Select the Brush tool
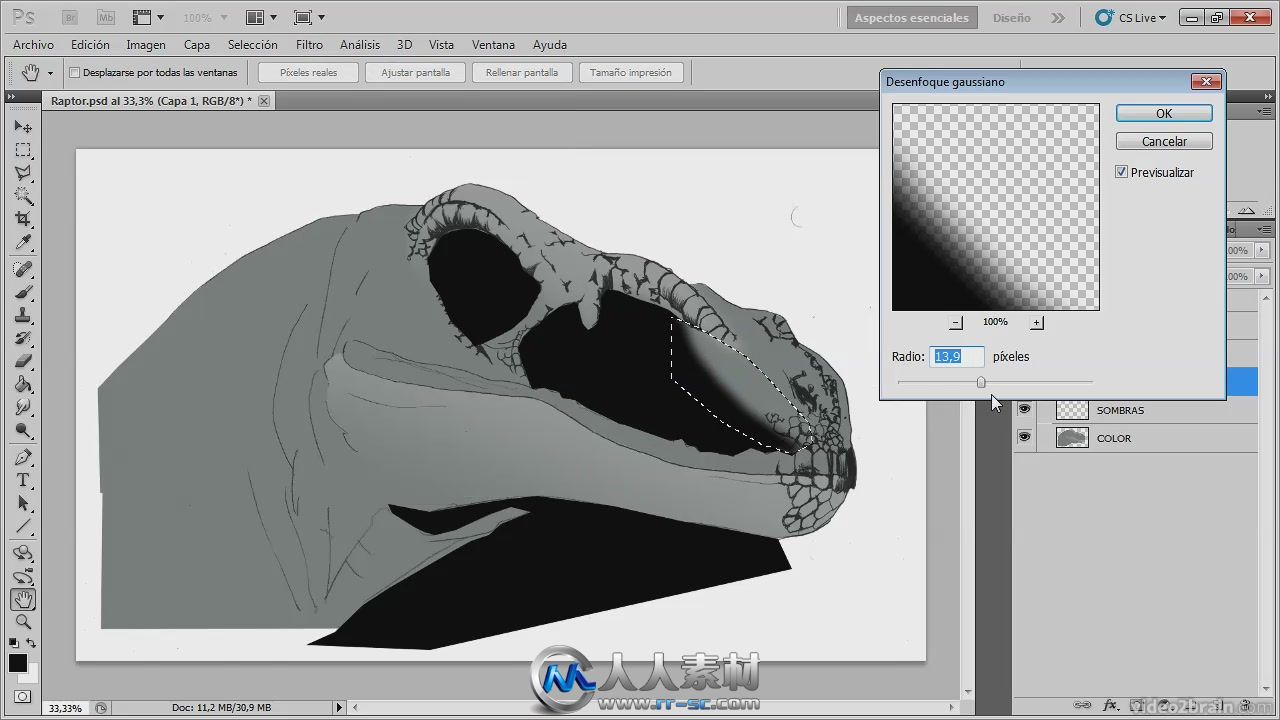Screen dimensions: 1280x720 23,293
